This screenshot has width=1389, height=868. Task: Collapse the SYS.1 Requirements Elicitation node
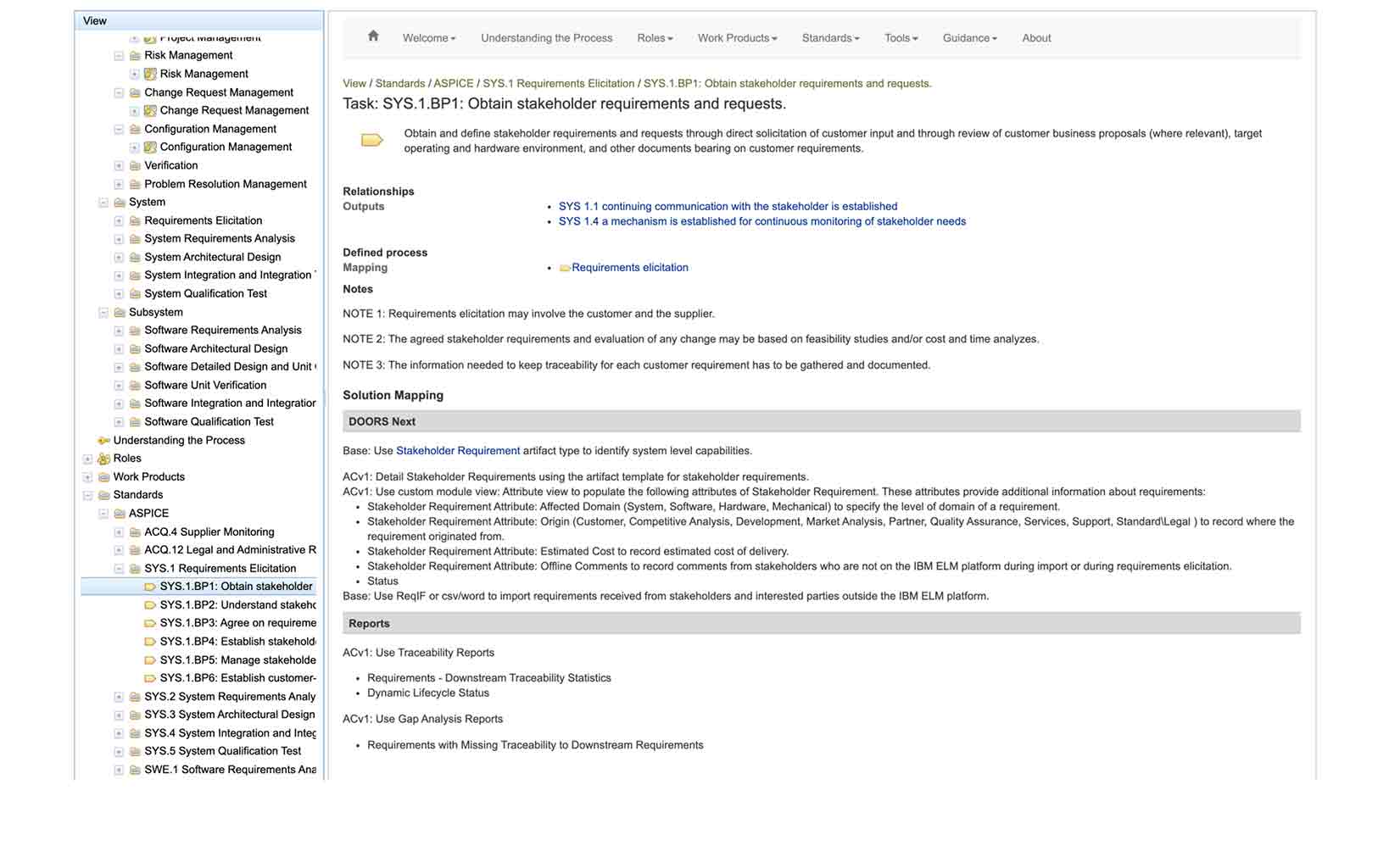click(119, 569)
